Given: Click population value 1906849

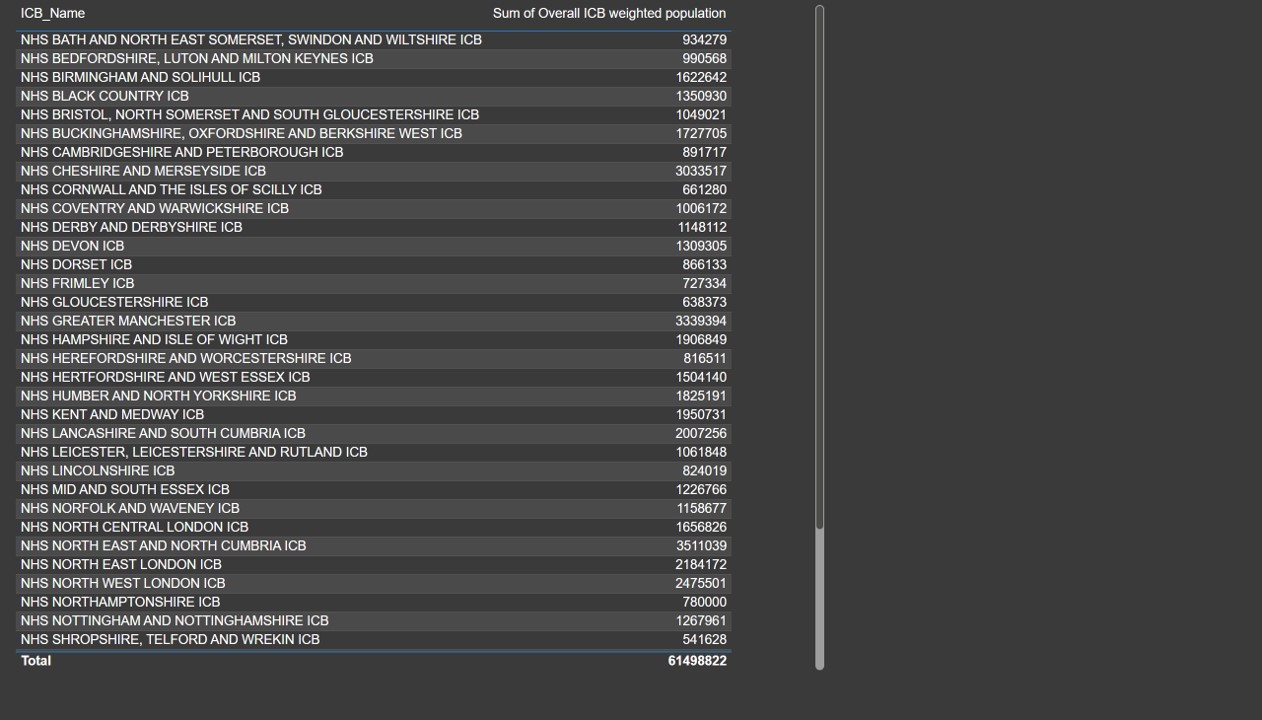Looking at the screenshot, I should [x=701, y=340].
